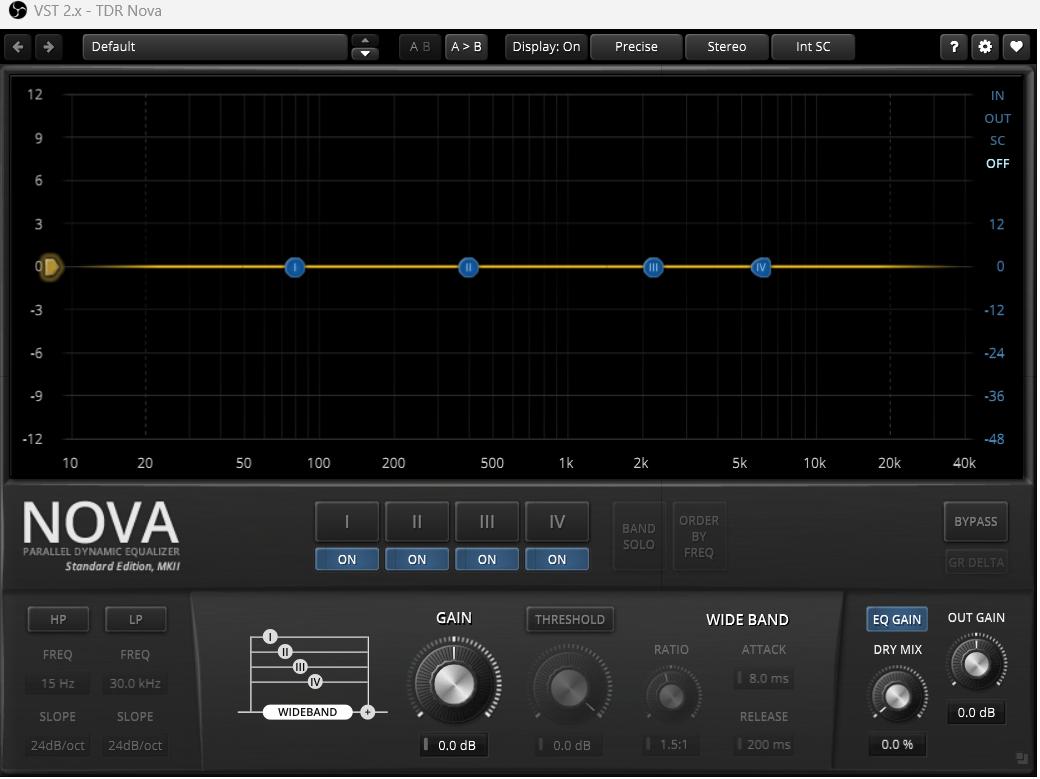Click the OBS logo in title bar
1040x779 pixels.
point(18,11)
